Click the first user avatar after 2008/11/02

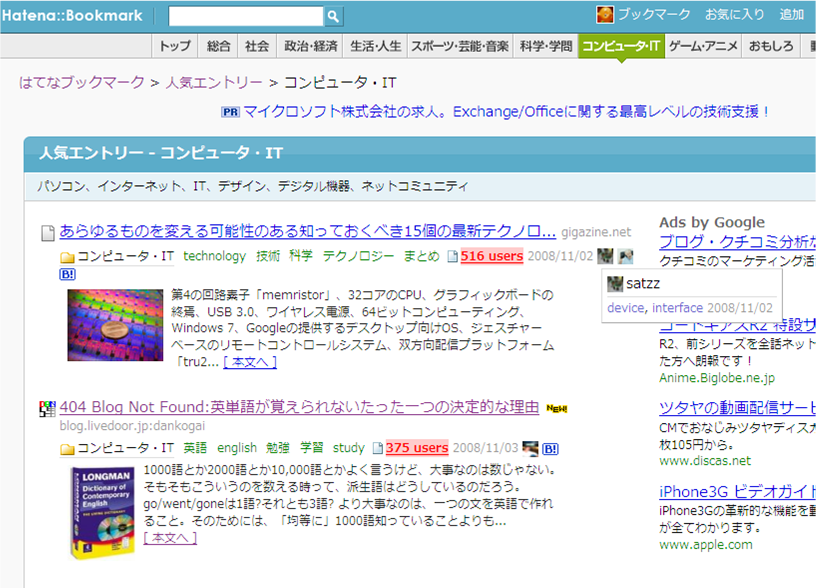tap(605, 255)
